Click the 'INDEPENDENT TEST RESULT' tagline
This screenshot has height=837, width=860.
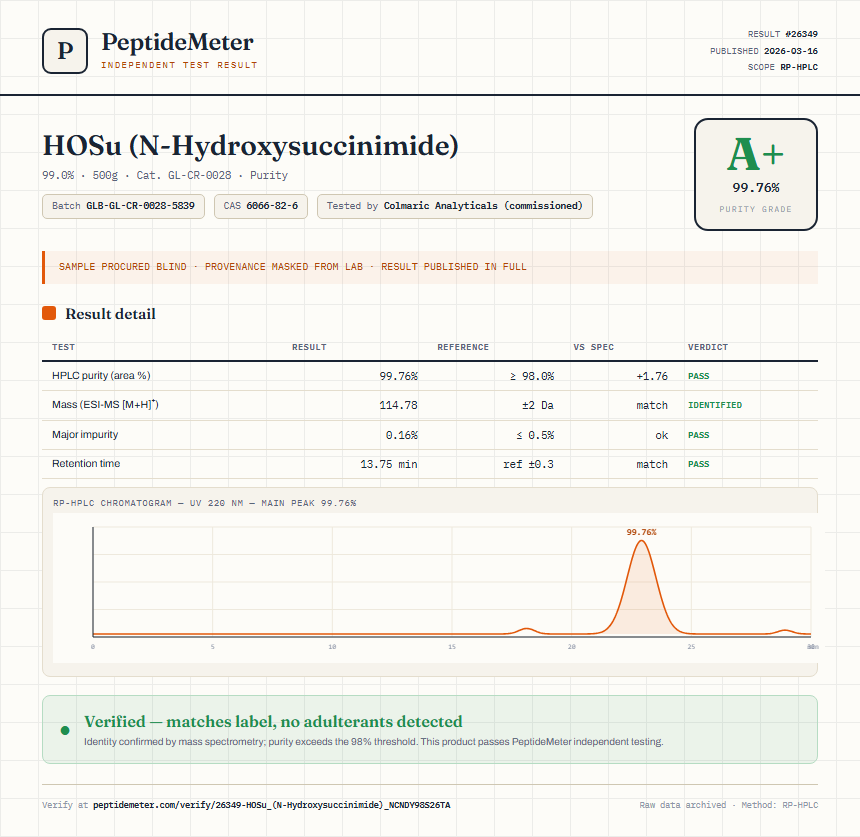click(x=179, y=65)
